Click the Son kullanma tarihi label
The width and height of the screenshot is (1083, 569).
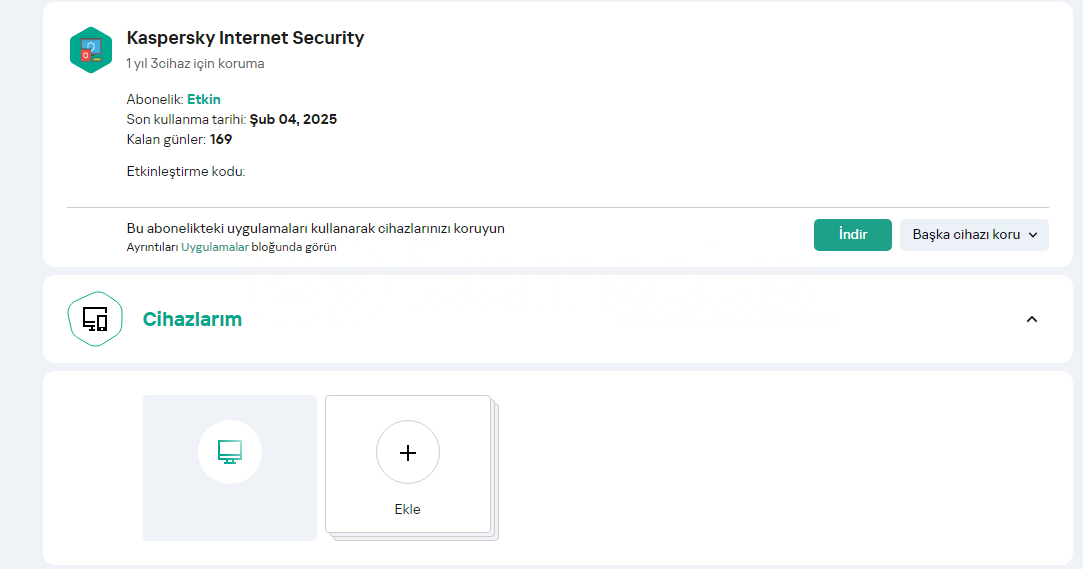[x=186, y=119]
